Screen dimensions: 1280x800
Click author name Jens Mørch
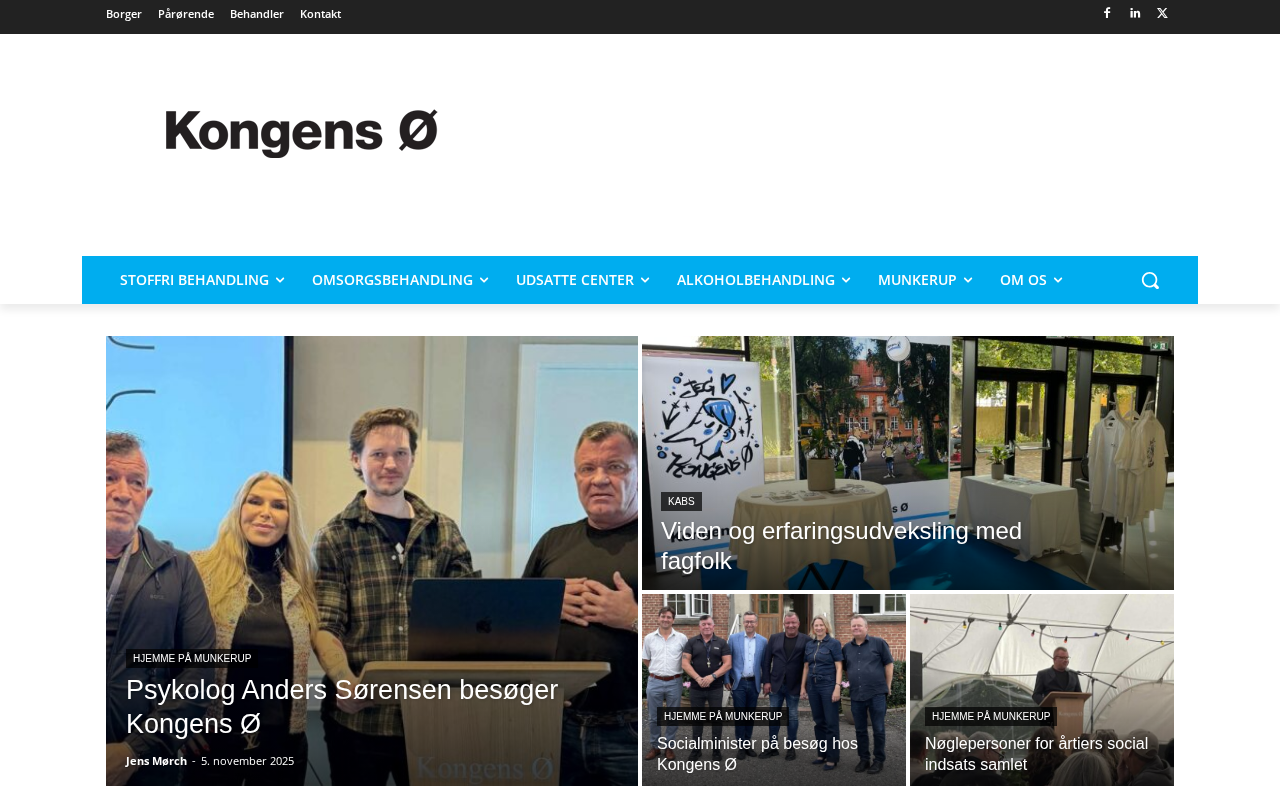tap(156, 761)
